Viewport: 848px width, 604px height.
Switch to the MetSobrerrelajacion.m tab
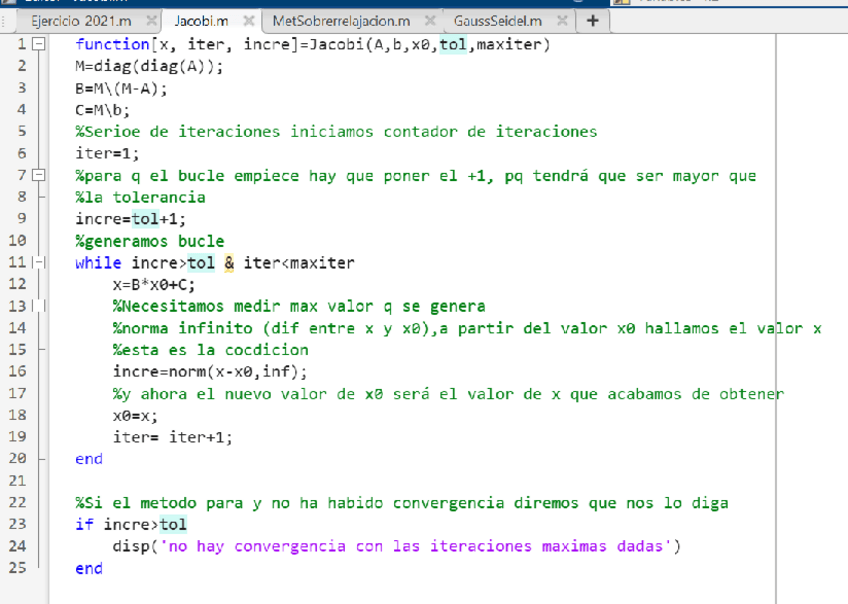(x=340, y=20)
